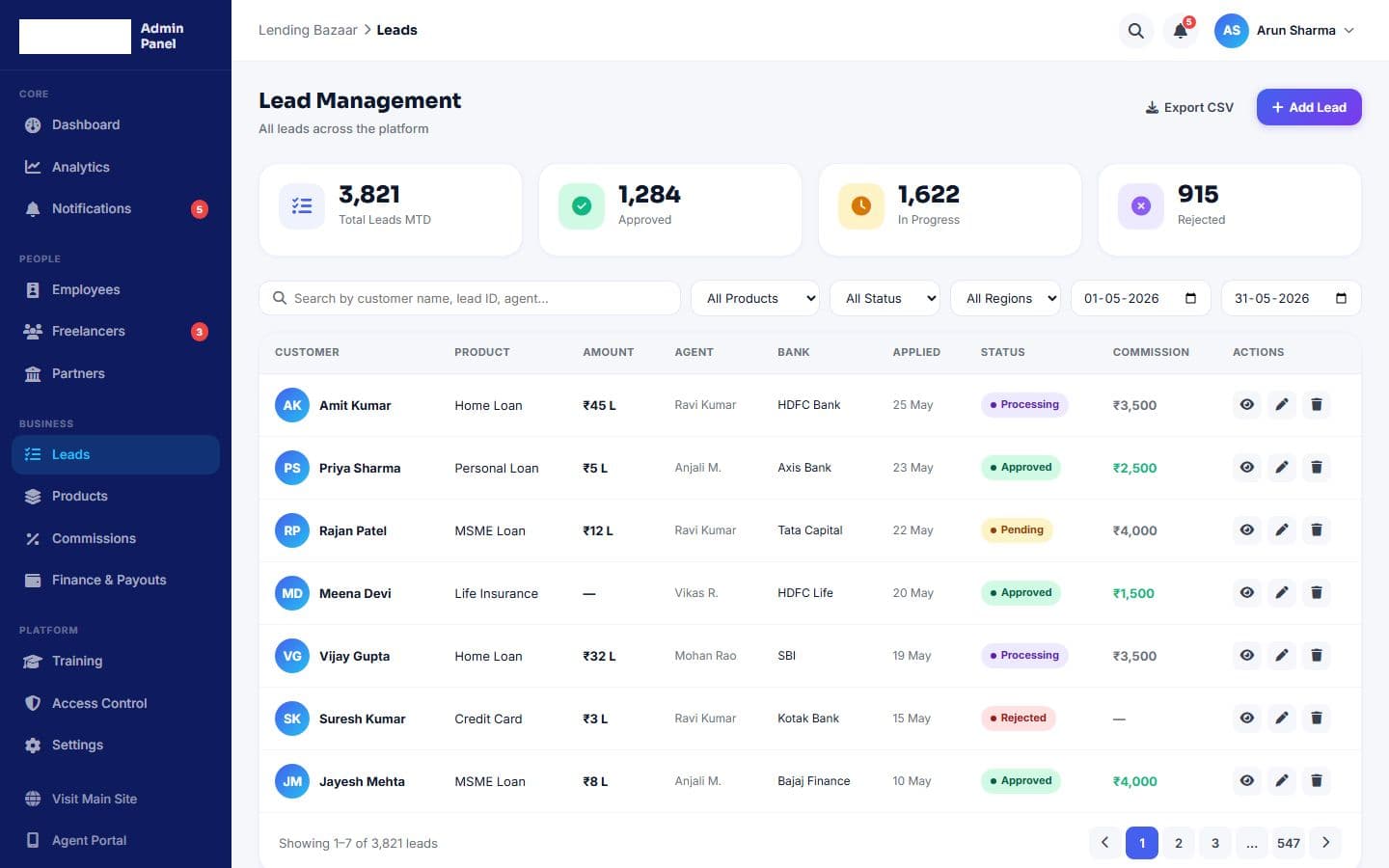The image size is (1389, 868).
Task: View Jayesh Mehta's lead details
Action: pyautogui.click(x=1247, y=781)
